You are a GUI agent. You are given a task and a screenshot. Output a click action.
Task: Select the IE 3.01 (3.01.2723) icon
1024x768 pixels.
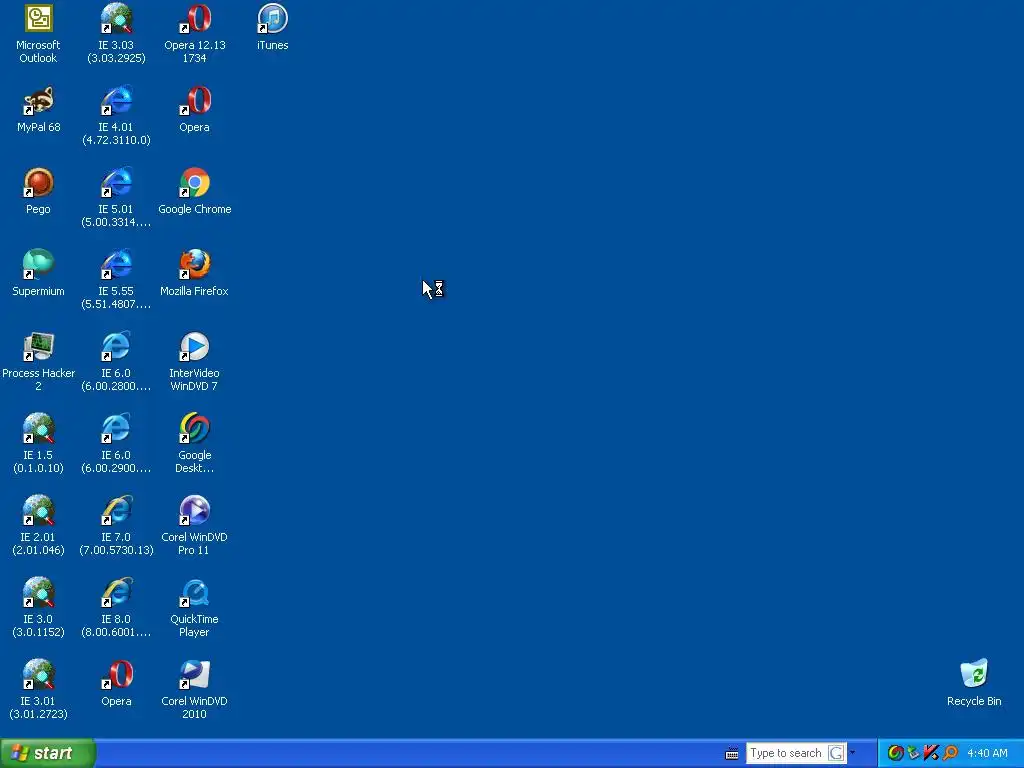click(38, 675)
